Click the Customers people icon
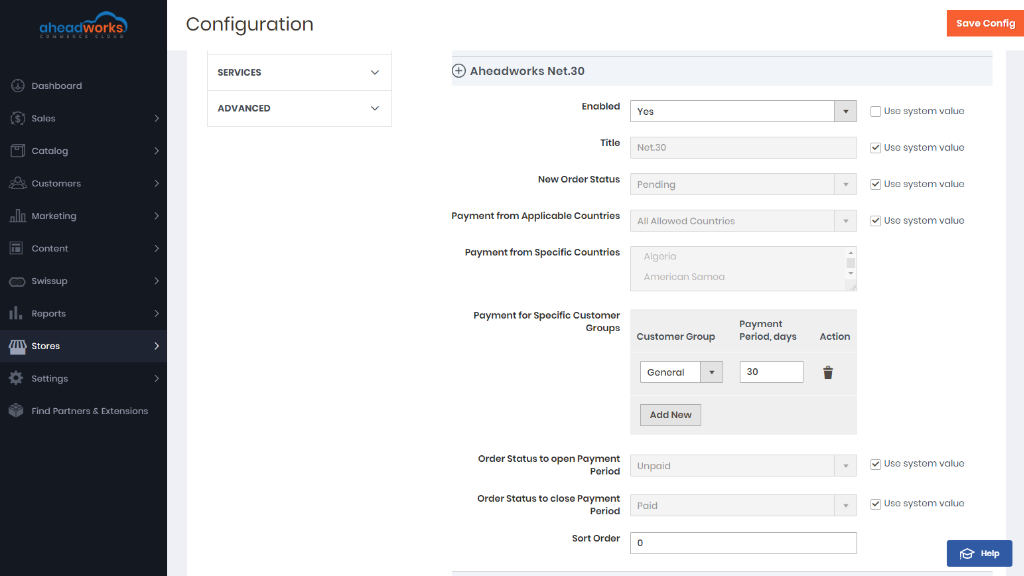Viewport: 1024px width, 576px height. (18, 183)
